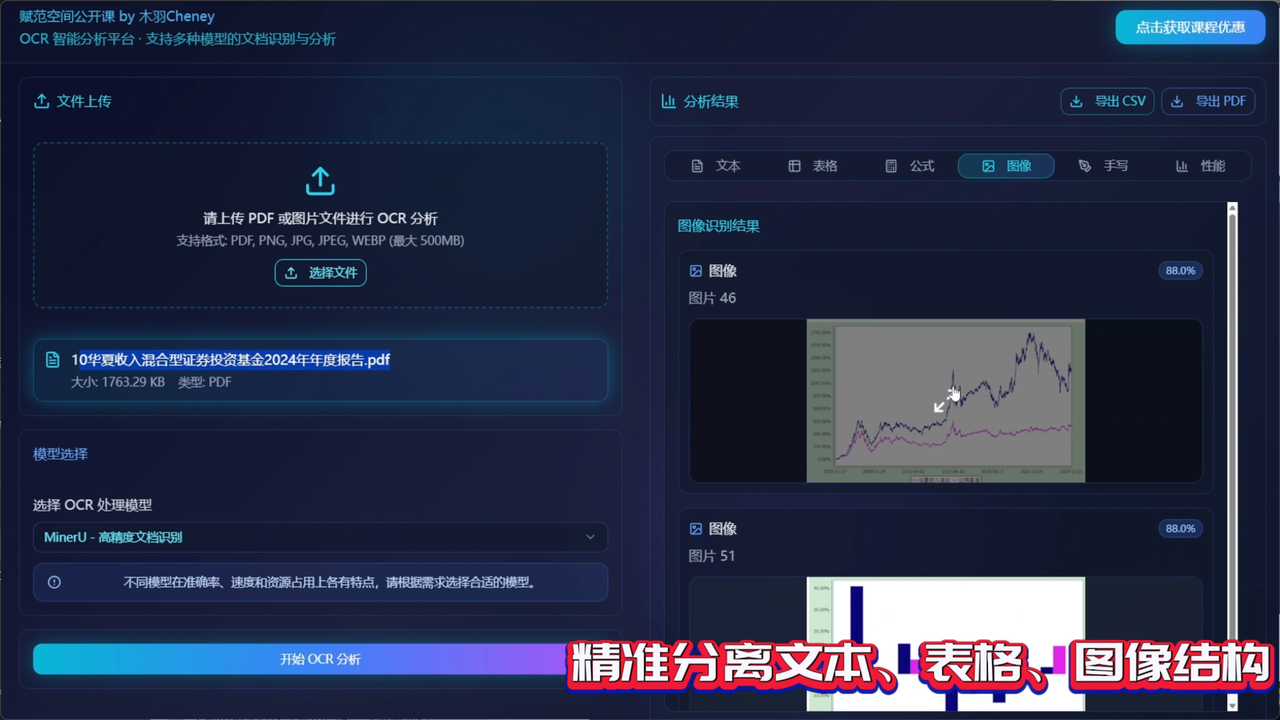Click the 文件上传 header upload icon
The width and height of the screenshot is (1280, 720).
point(41,101)
